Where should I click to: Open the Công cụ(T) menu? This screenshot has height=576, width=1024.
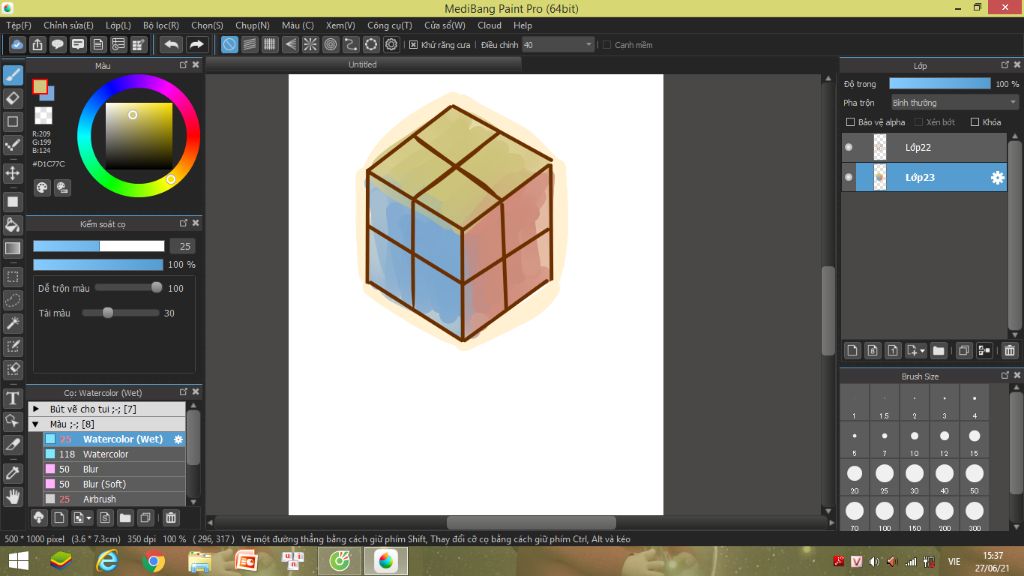390,25
